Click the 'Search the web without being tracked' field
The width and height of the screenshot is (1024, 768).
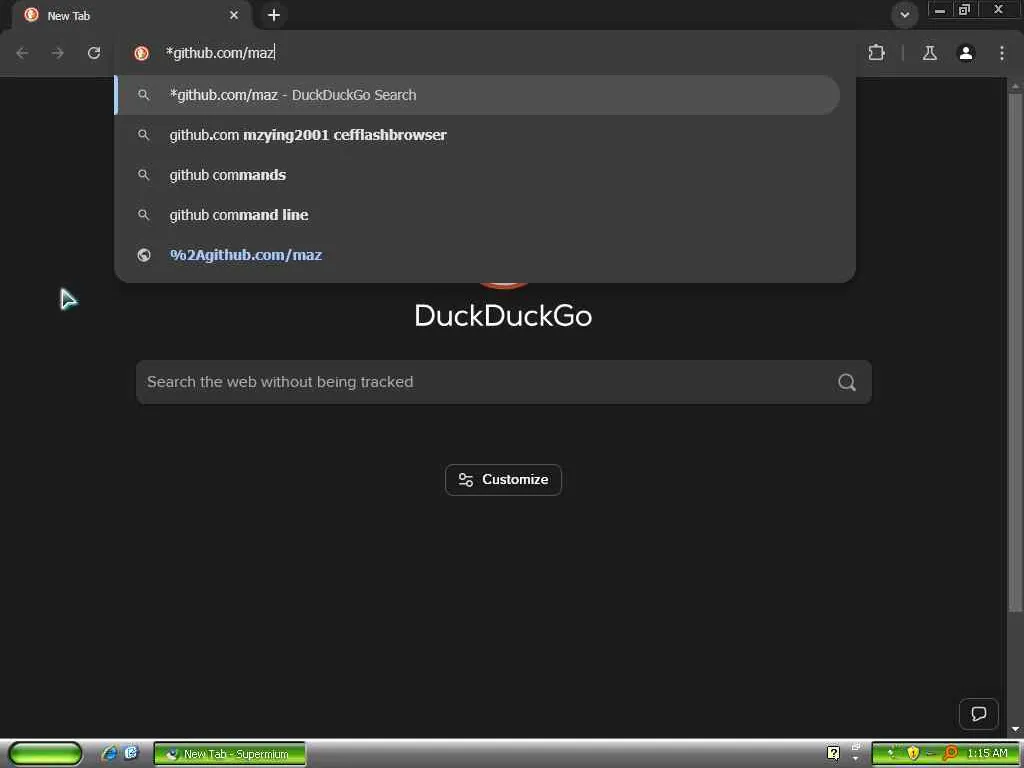click(x=504, y=382)
